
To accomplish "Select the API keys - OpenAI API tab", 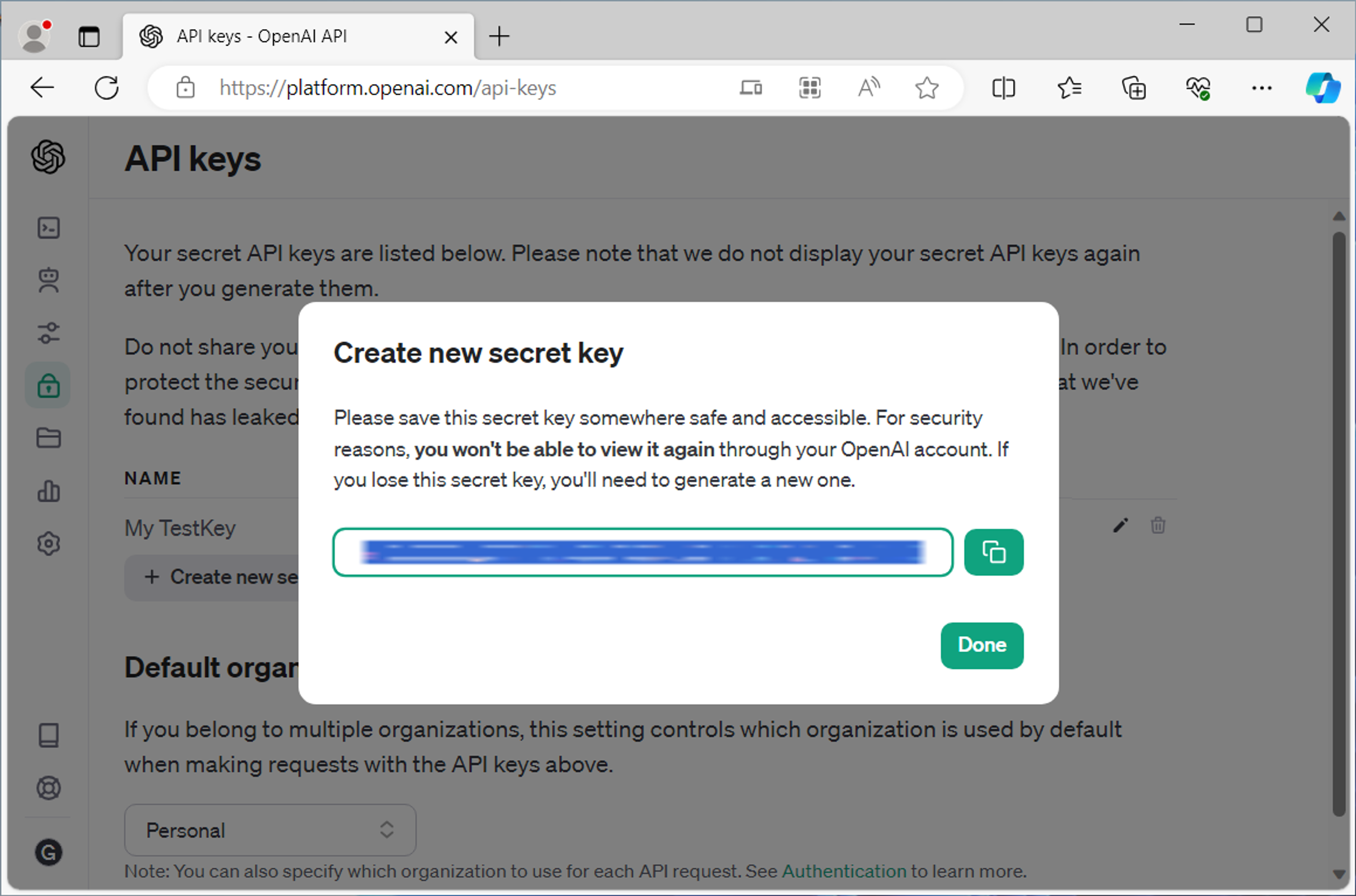I will point(298,37).
